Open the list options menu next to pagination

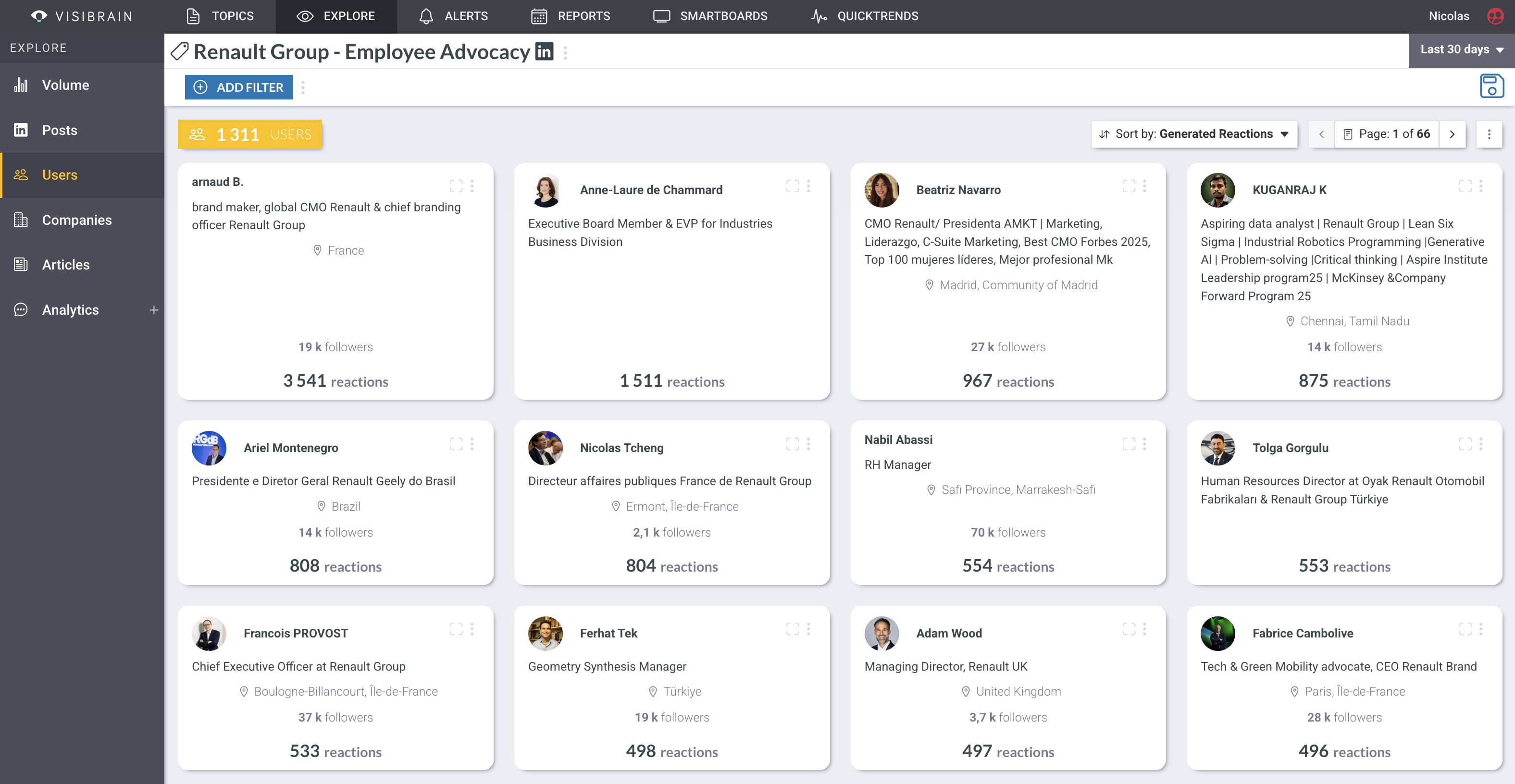[1489, 134]
